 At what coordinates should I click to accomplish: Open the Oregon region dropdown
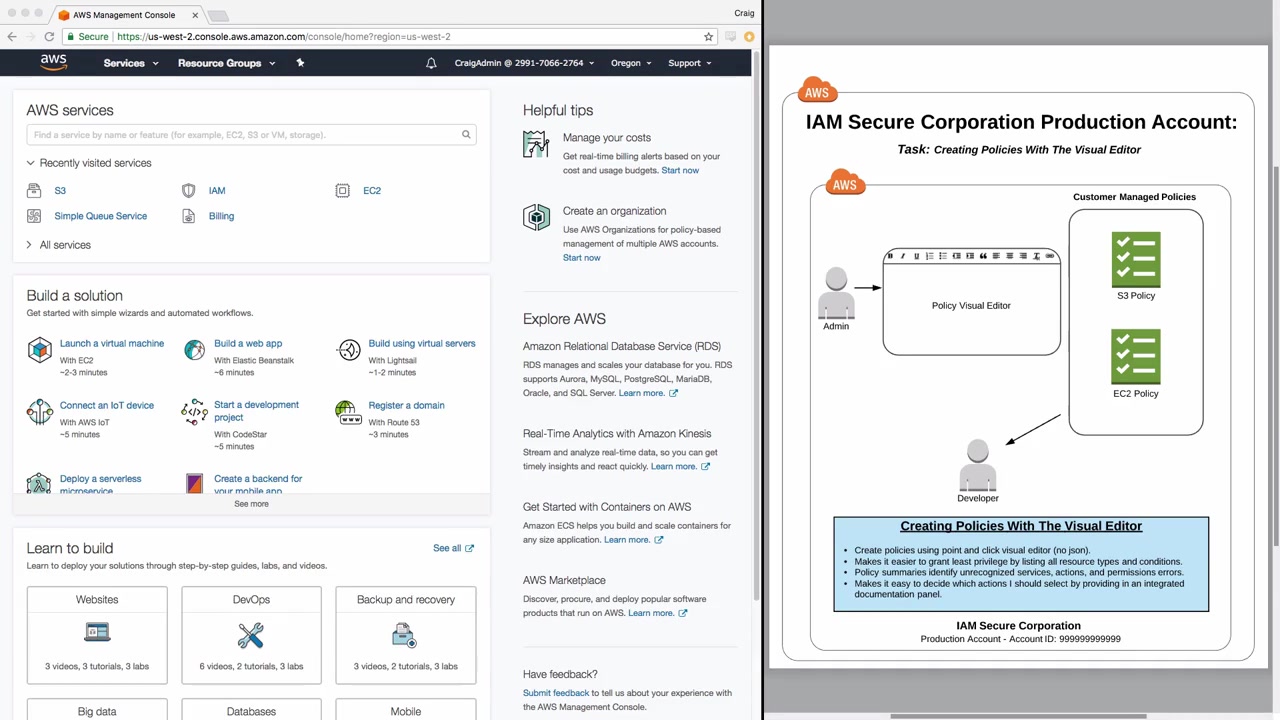click(631, 63)
